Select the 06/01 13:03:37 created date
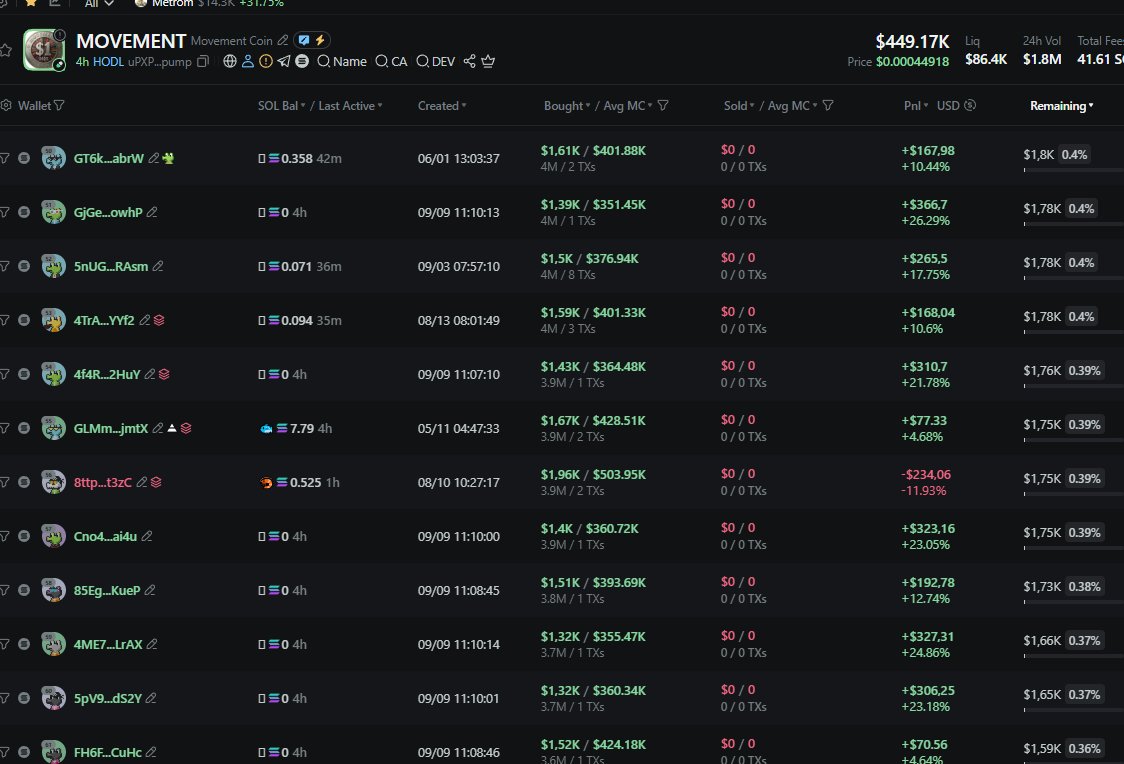Image resolution: width=1124 pixels, height=764 pixels. click(x=459, y=158)
